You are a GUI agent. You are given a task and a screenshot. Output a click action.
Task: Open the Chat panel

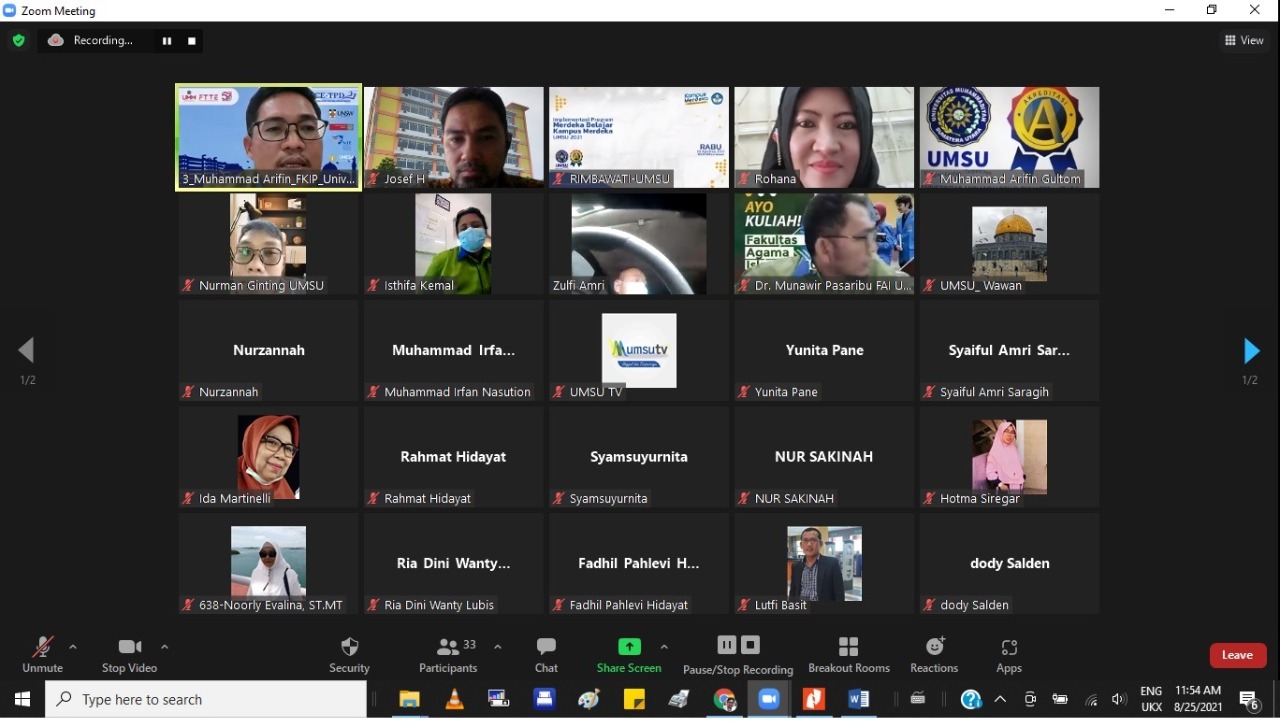coord(546,654)
